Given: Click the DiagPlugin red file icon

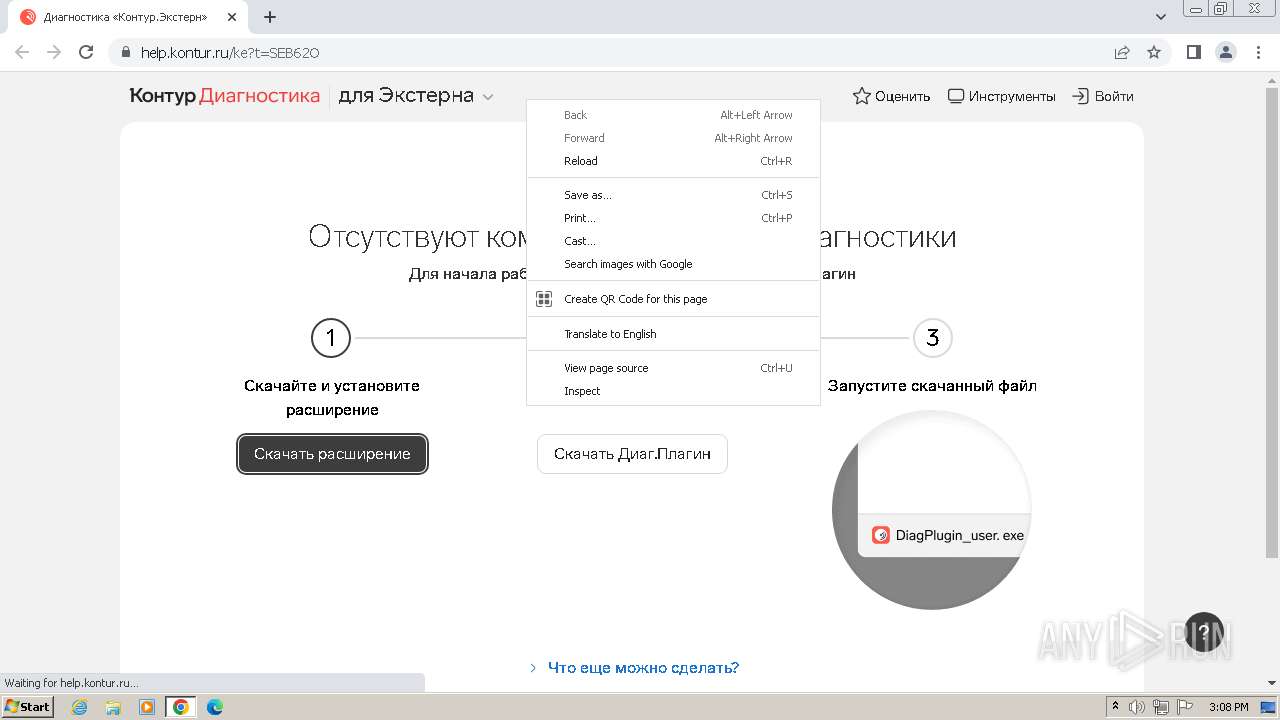Looking at the screenshot, I should [880, 535].
